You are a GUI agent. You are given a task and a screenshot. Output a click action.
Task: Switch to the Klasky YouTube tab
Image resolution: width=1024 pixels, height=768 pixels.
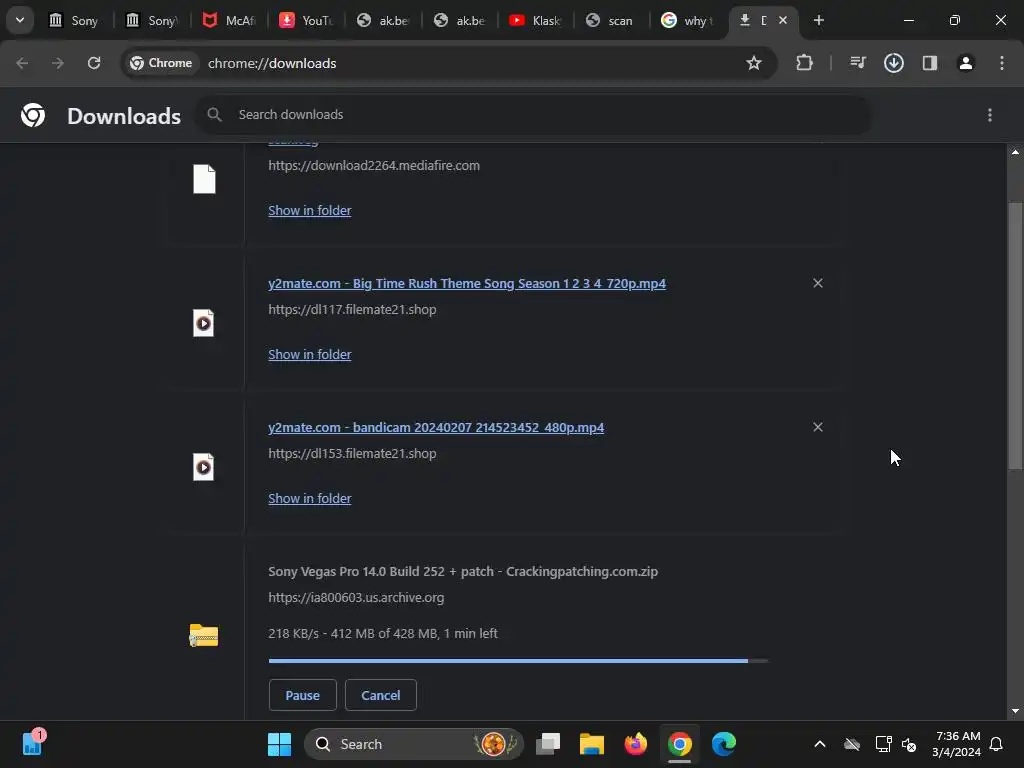(536, 20)
